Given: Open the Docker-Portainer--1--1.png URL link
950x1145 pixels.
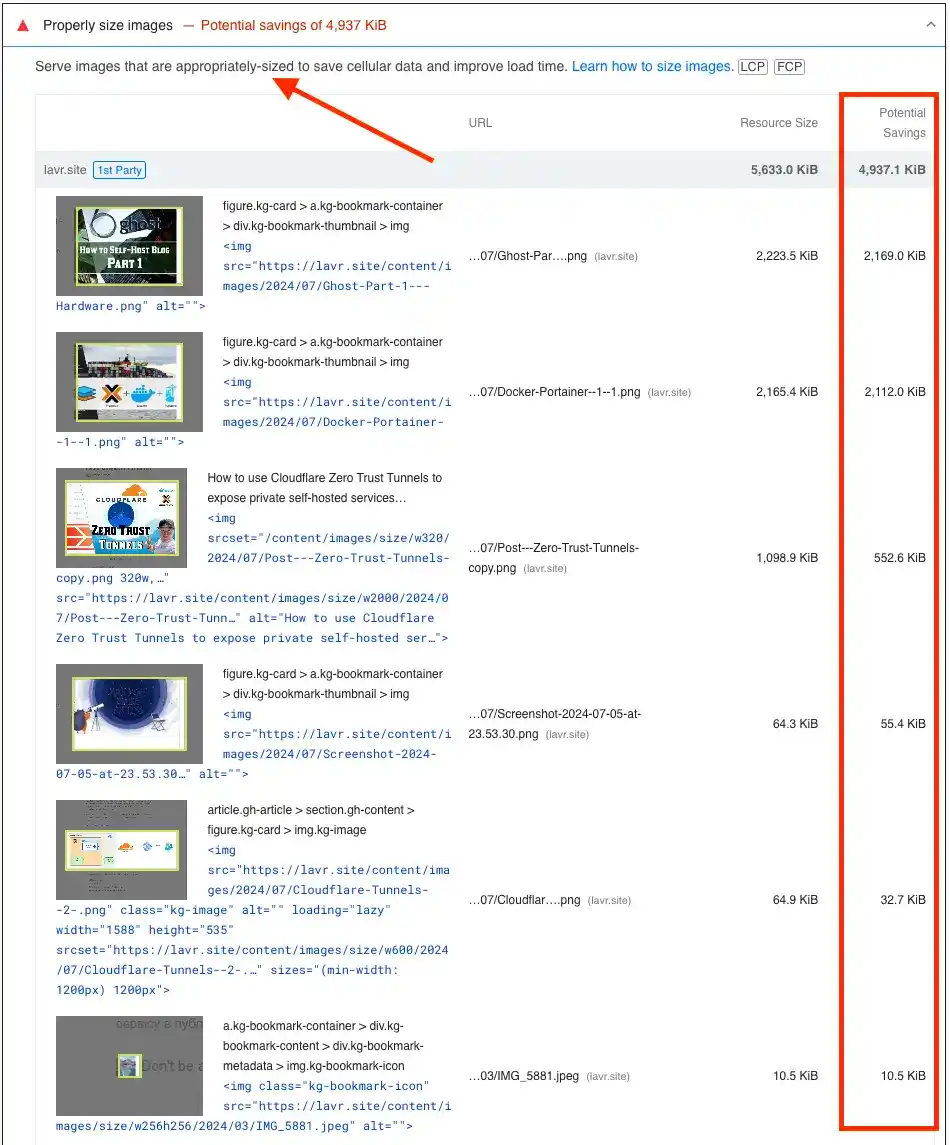Looking at the screenshot, I should tap(554, 392).
